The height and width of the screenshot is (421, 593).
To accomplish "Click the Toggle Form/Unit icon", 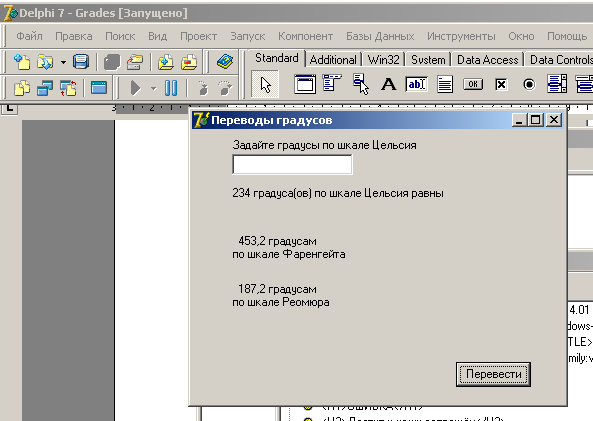I will 68,89.
